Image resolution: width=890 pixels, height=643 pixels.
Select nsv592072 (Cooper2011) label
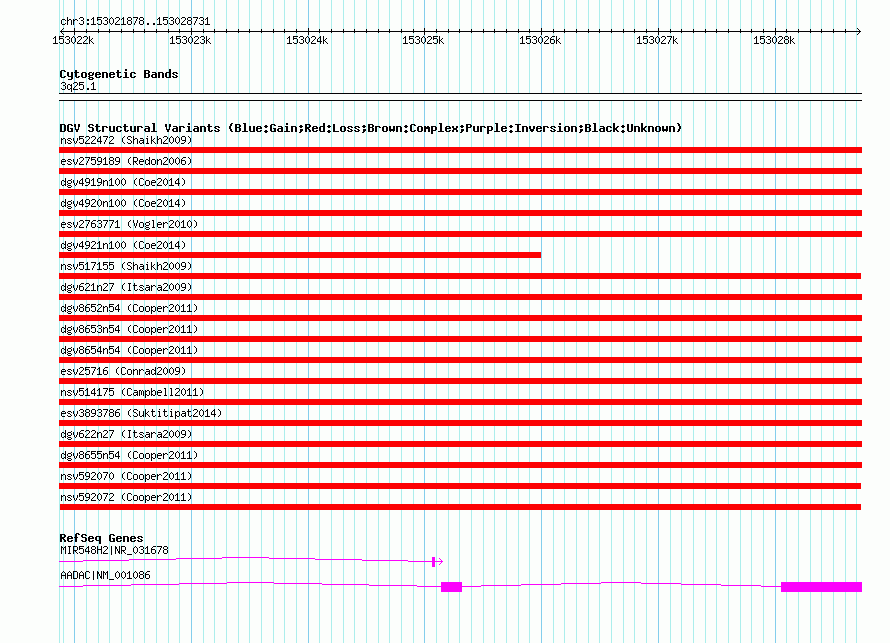pyautogui.click(x=126, y=497)
